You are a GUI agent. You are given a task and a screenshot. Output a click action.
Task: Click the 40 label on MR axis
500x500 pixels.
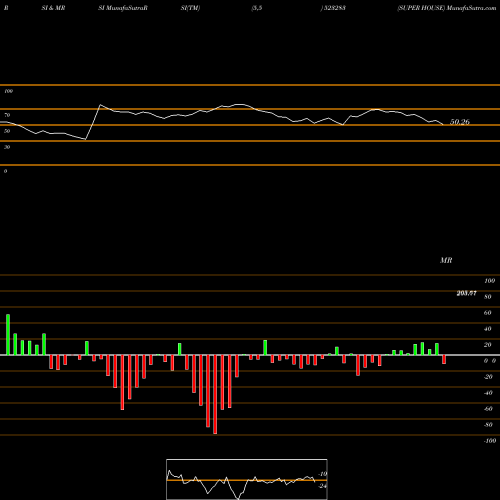coord(488,329)
